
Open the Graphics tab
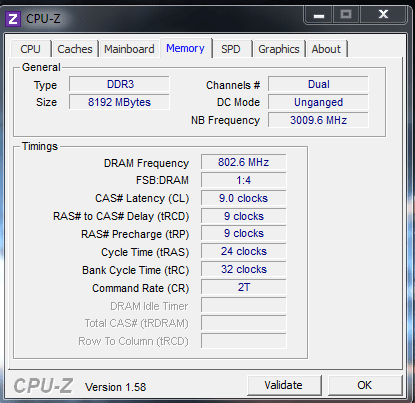pos(279,49)
